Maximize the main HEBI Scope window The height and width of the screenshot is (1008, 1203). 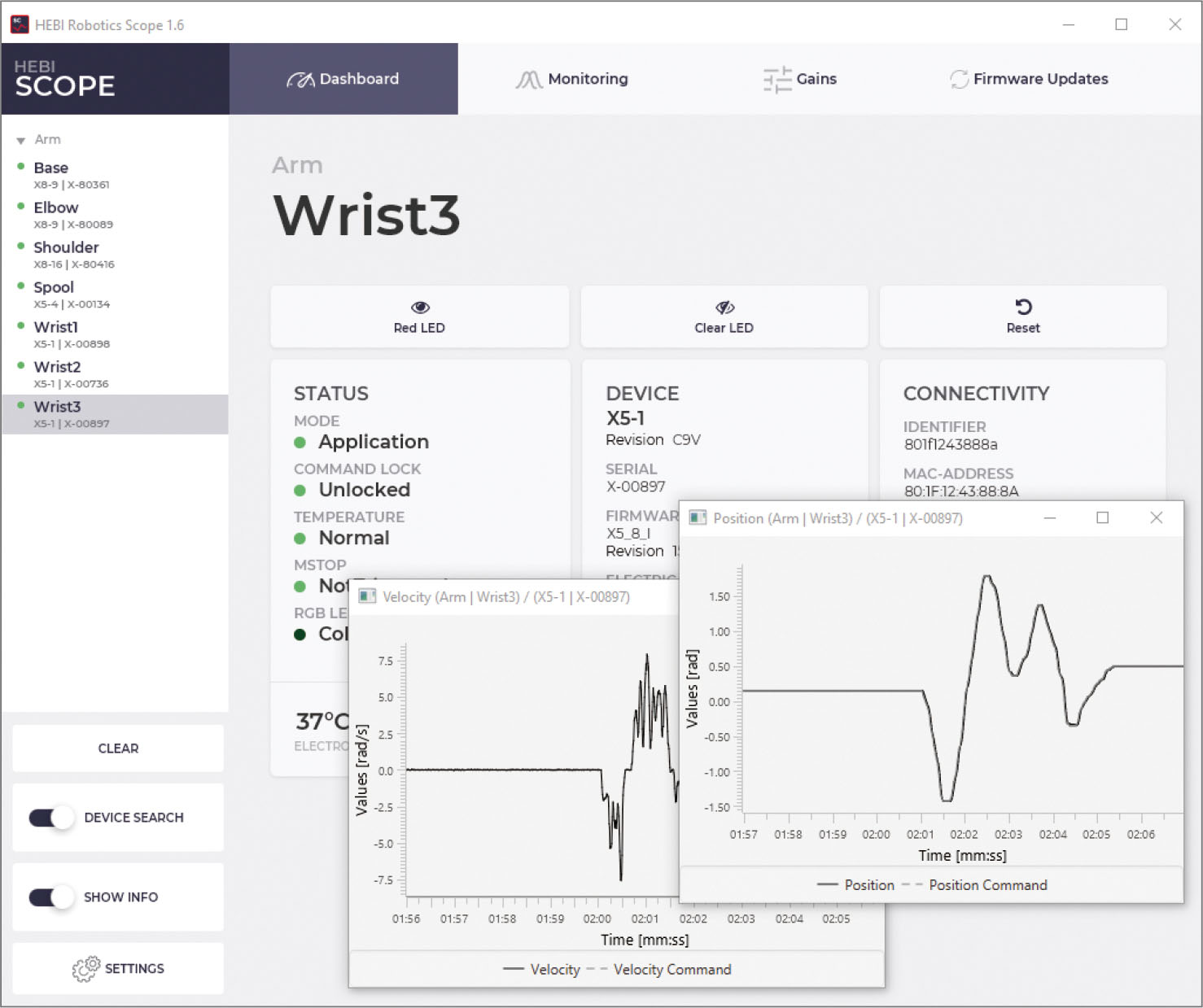click(x=1122, y=24)
